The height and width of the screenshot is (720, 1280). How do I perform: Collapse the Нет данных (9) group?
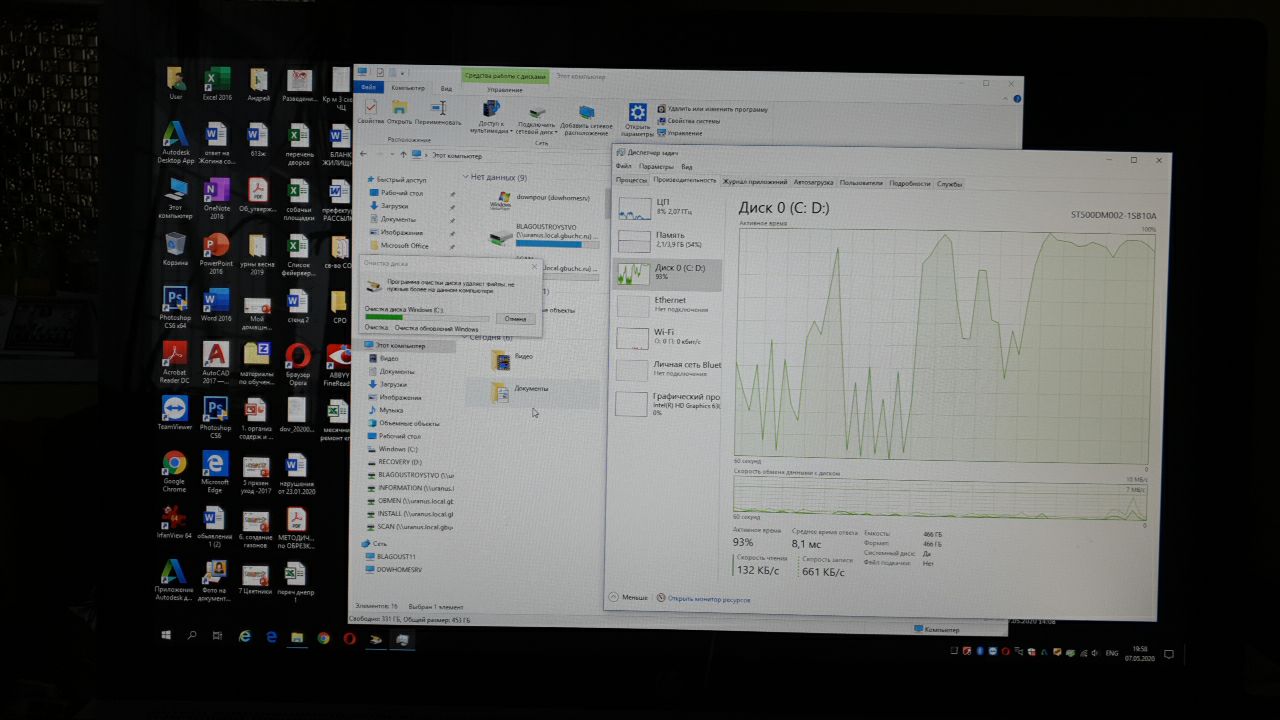click(466, 177)
